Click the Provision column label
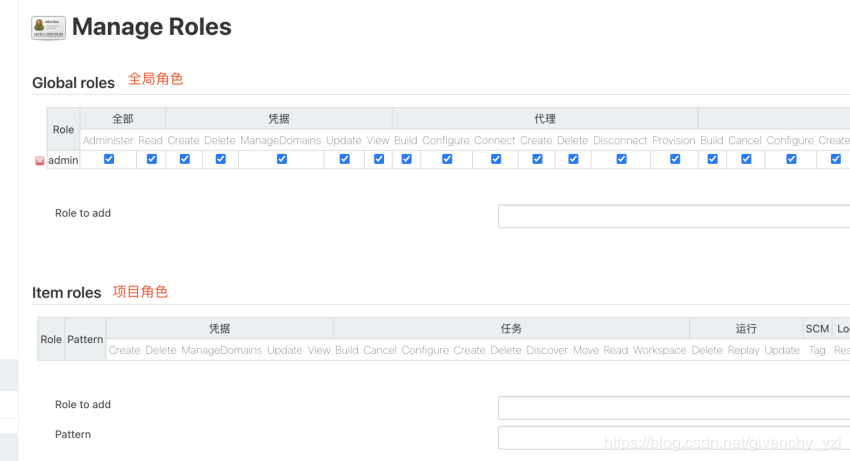 [x=673, y=140]
